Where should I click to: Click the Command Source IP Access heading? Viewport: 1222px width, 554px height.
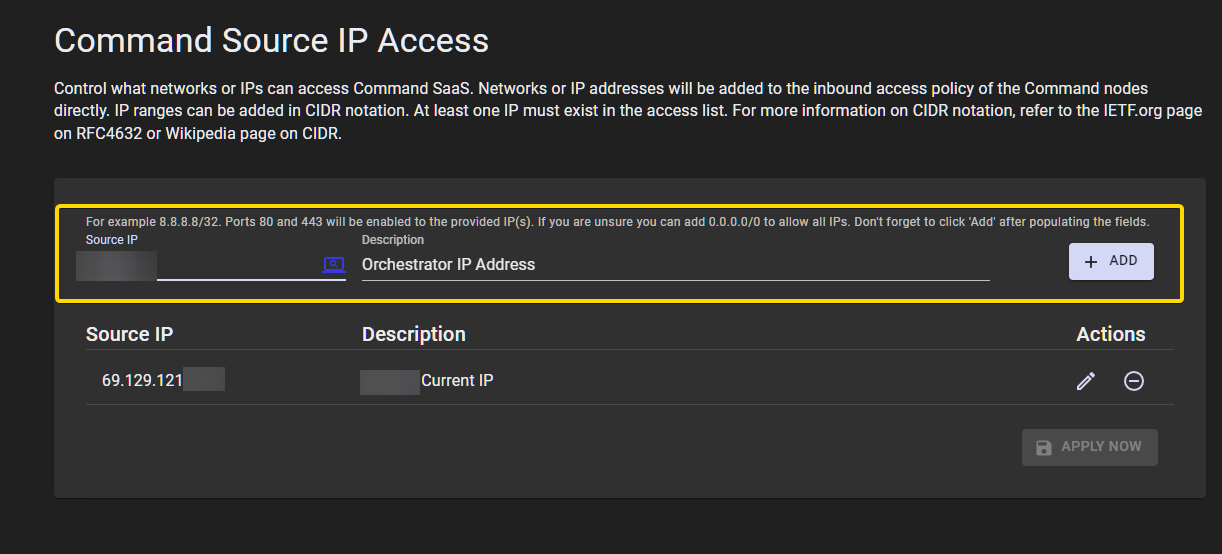pyautogui.click(x=271, y=40)
